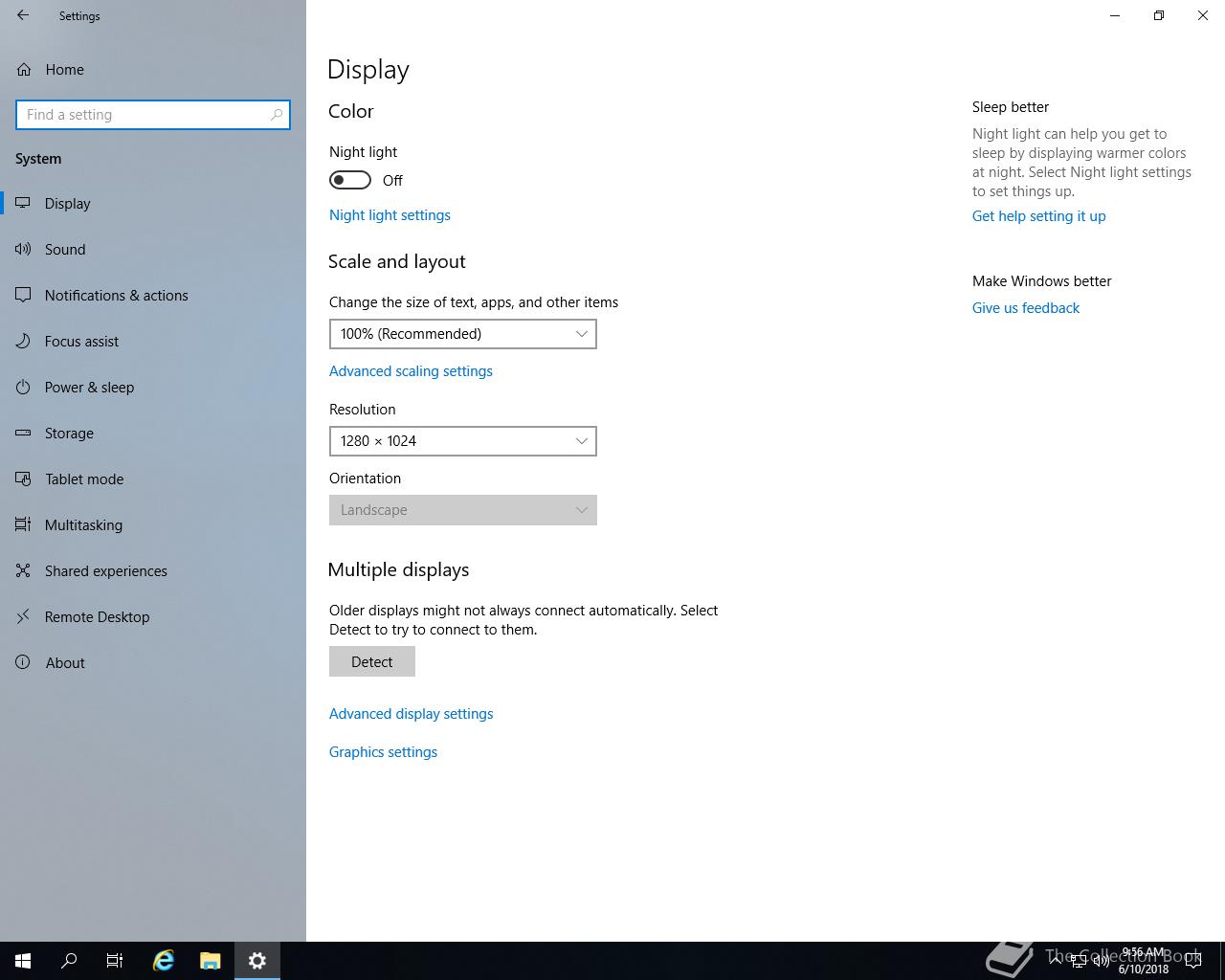Screen dimensions: 1225x980
Task: Open Sound settings via speaker icon
Action: 23,249
